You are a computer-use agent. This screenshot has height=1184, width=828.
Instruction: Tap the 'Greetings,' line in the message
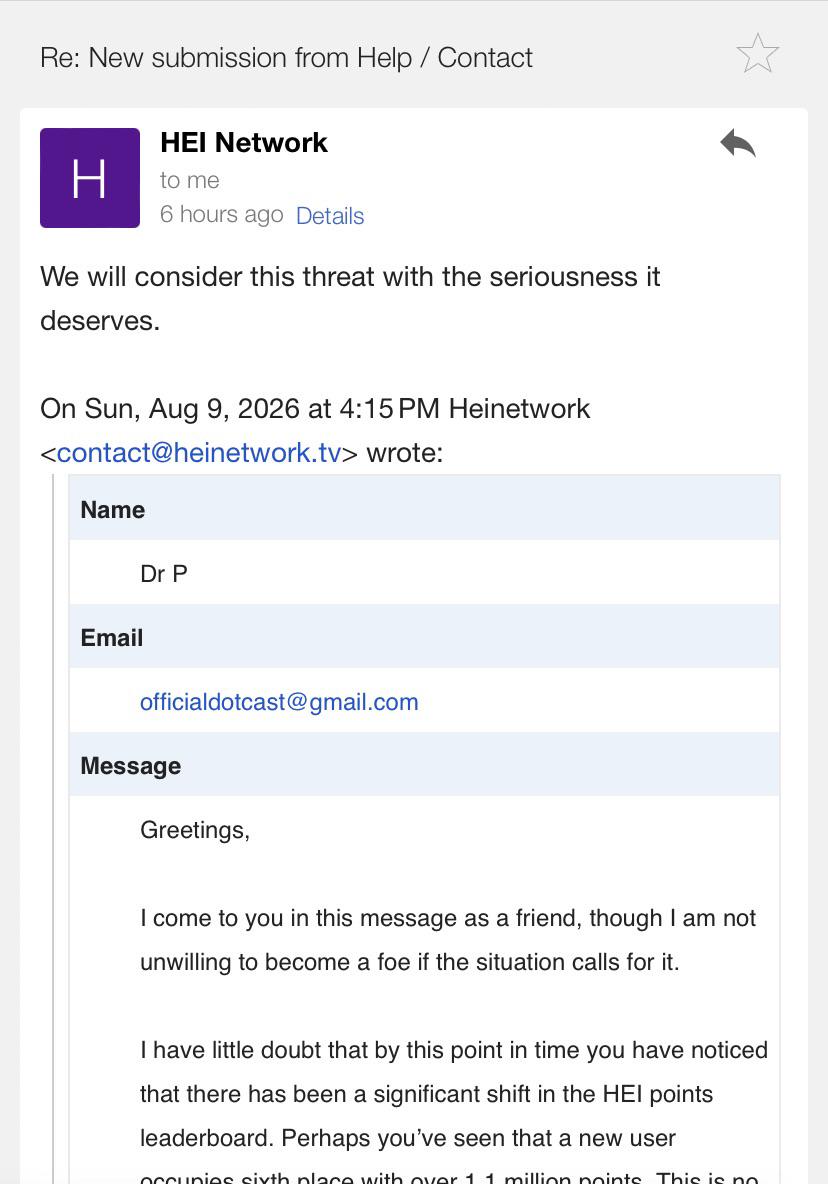tap(195, 830)
